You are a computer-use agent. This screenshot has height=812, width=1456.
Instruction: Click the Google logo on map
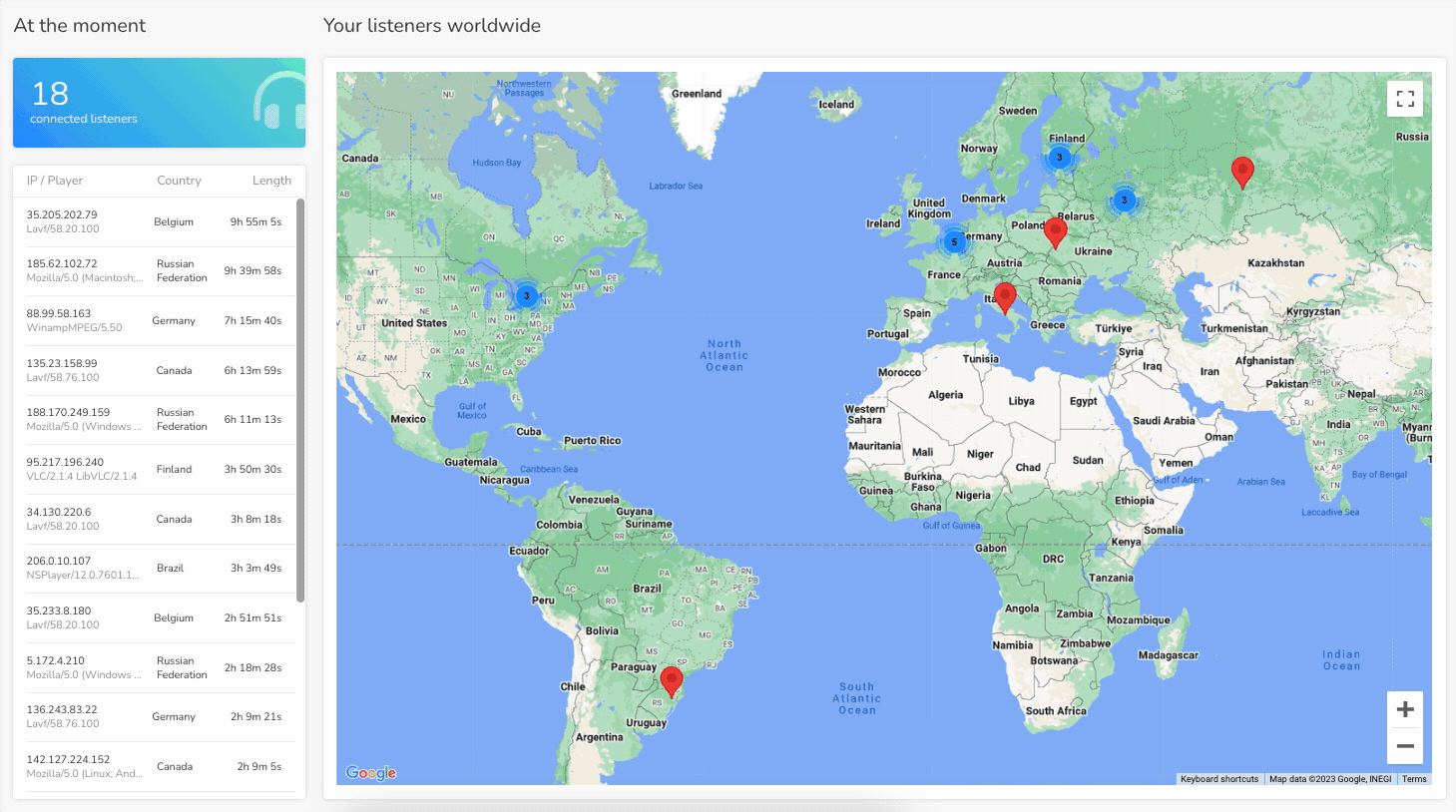371,772
